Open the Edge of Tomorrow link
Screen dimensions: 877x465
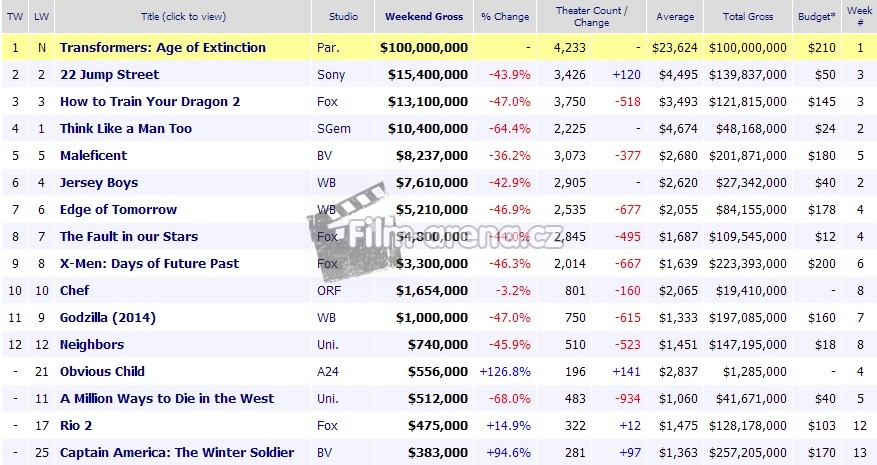coord(118,209)
